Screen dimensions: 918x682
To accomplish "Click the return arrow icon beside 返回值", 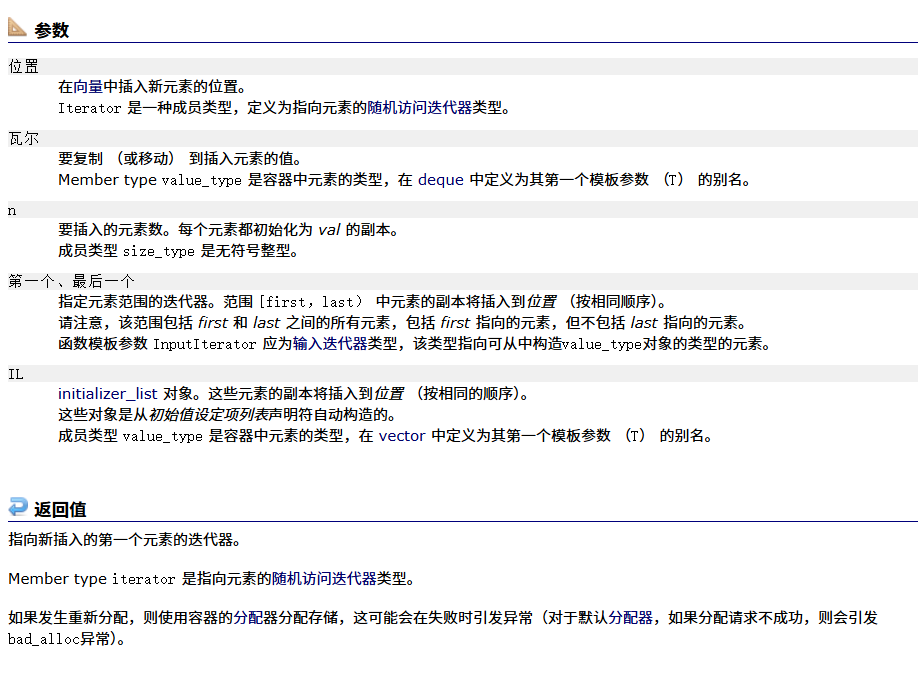I will point(18,507).
